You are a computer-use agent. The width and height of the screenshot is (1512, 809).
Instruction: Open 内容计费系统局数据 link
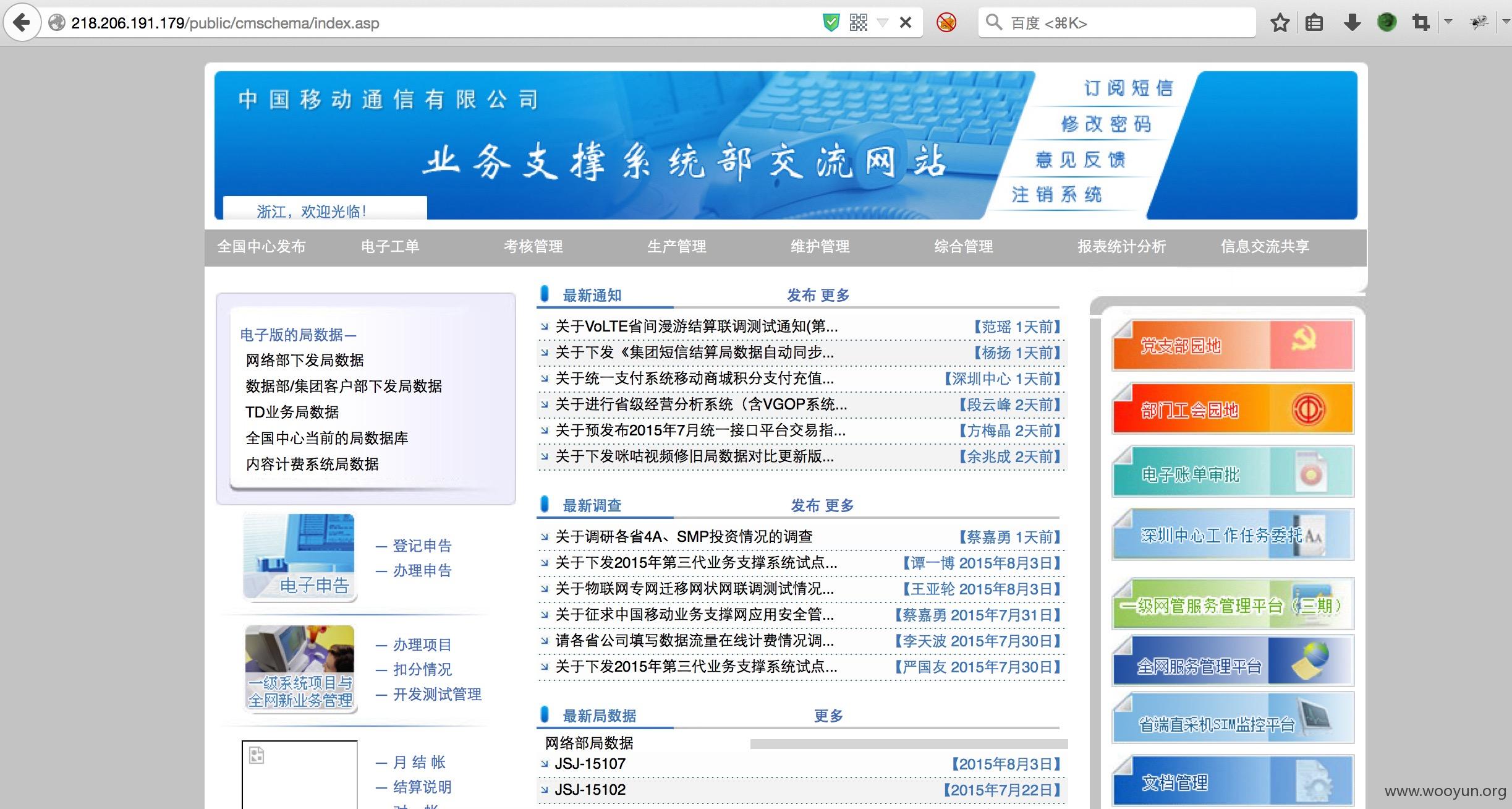point(312,464)
